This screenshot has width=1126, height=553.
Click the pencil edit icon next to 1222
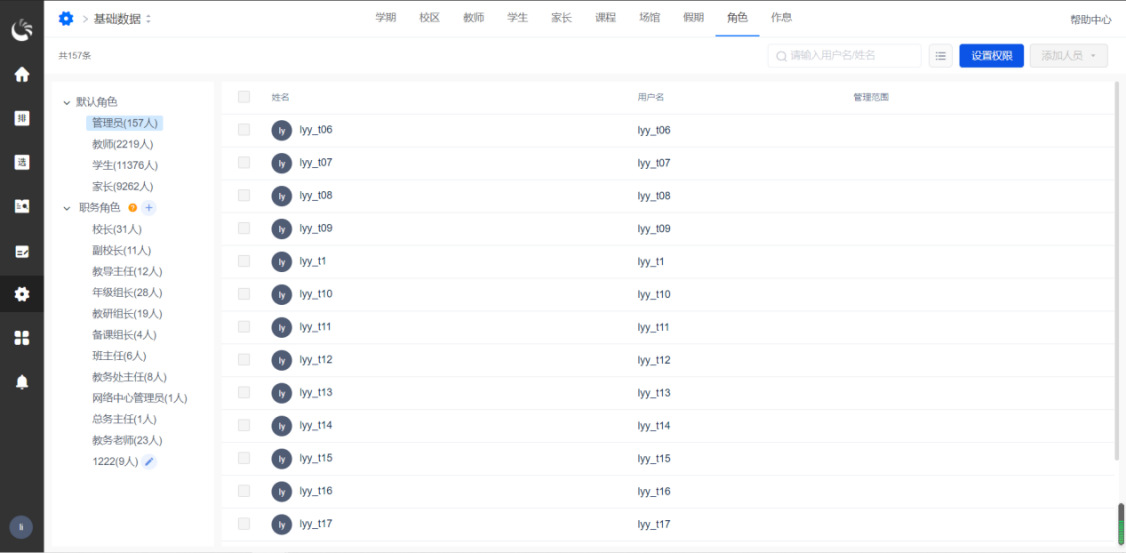pos(149,461)
